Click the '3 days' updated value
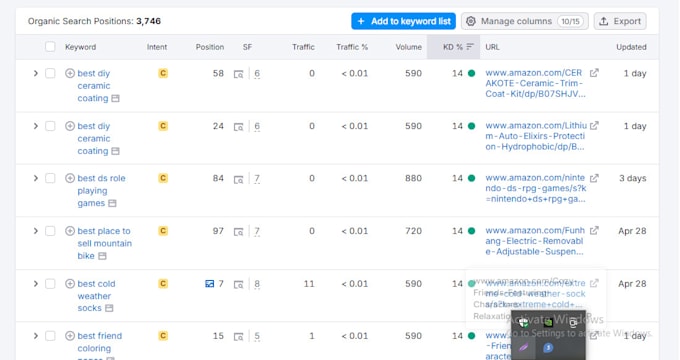The image size is (680, 360). pos(633,178)
